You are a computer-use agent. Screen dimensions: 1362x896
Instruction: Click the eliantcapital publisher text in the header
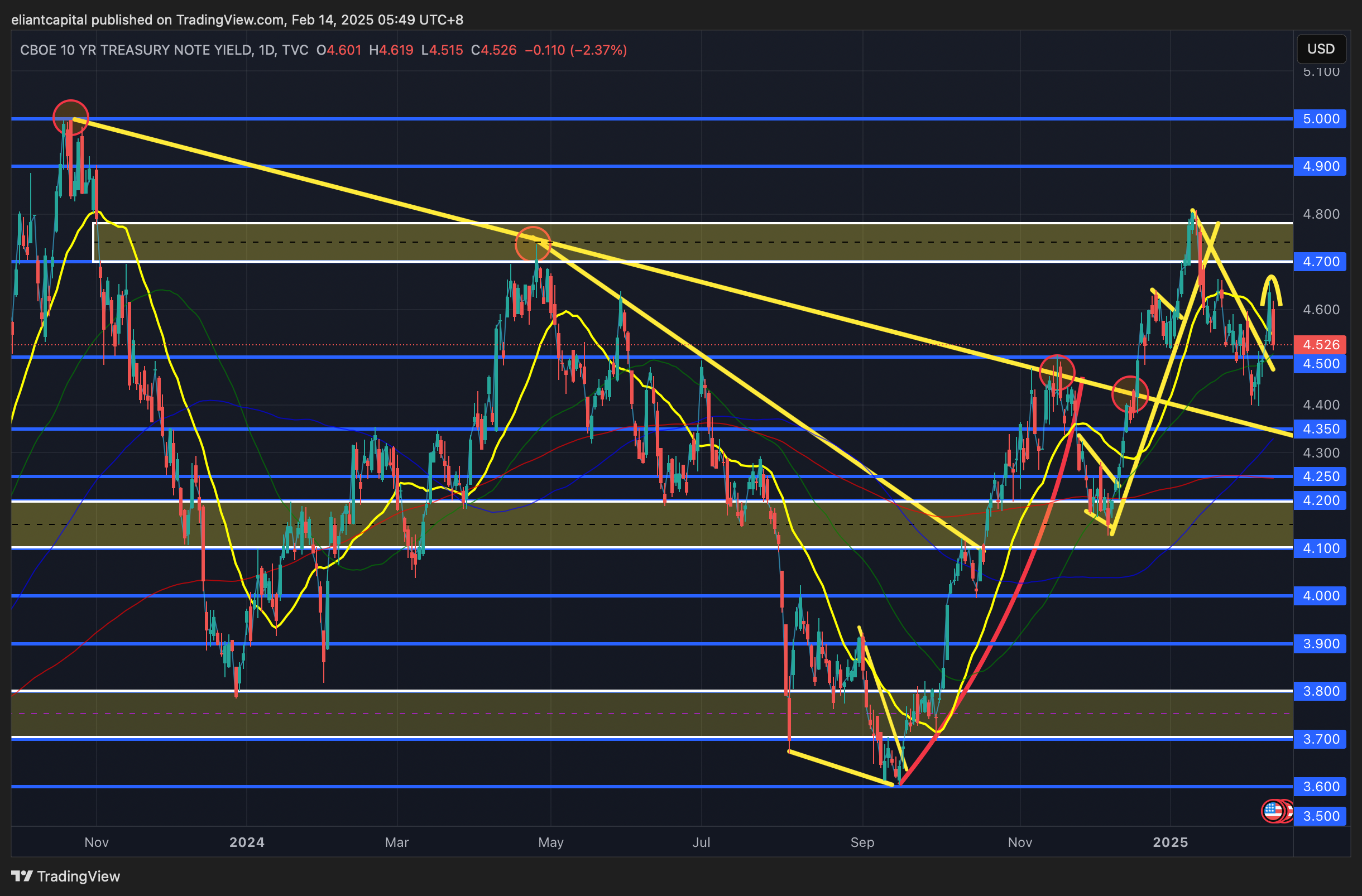[x=49, y=20]
